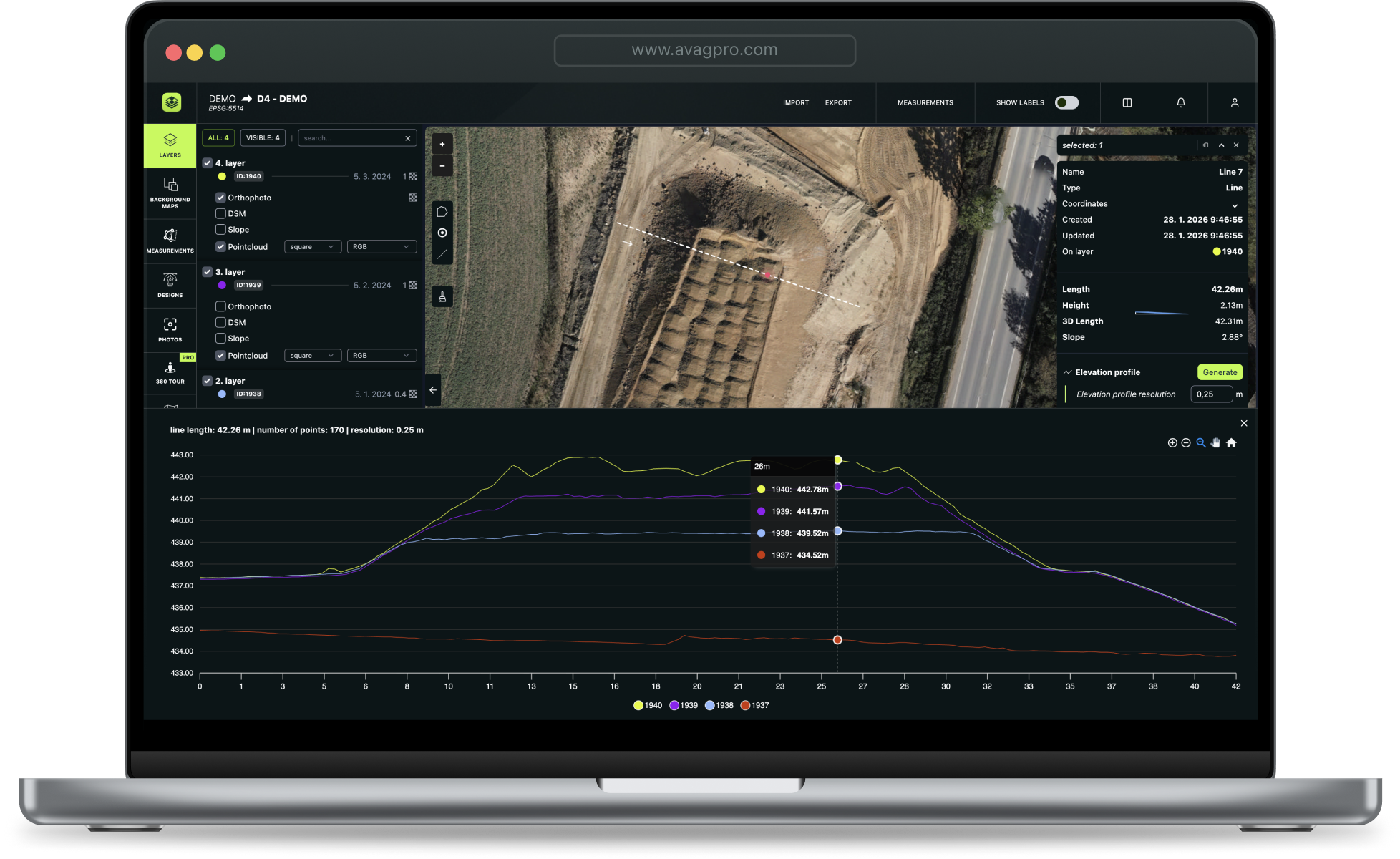The height and width of the screenshot is (859, 1400).
Task: Click the VISIBLE: 4 filter button
Action: [263, 137]
